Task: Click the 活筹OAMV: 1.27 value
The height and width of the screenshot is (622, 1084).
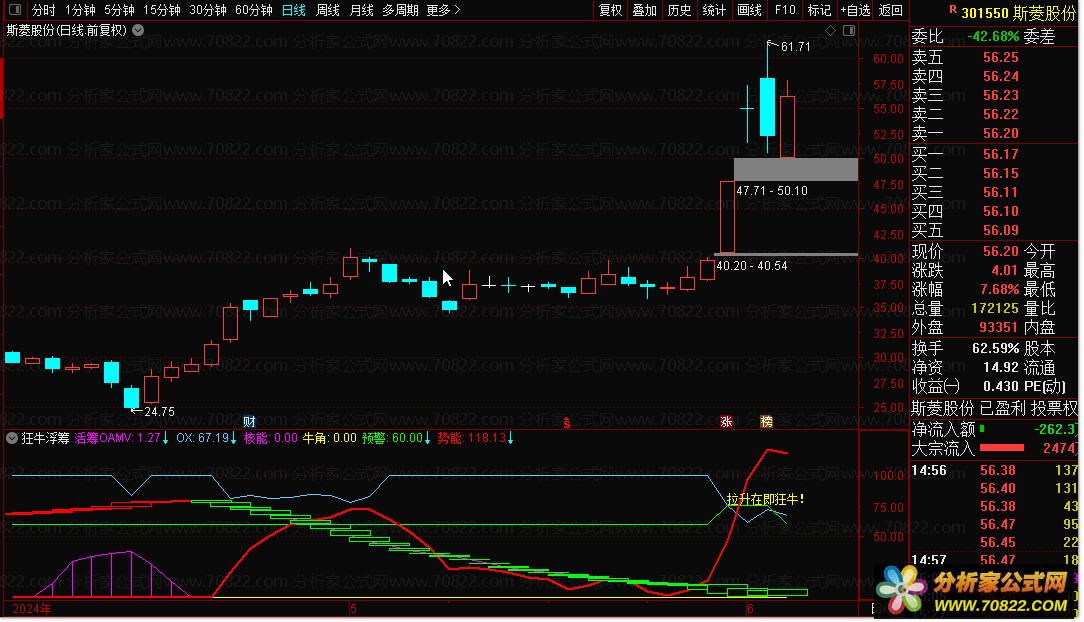Action: (x=121, y=438)
